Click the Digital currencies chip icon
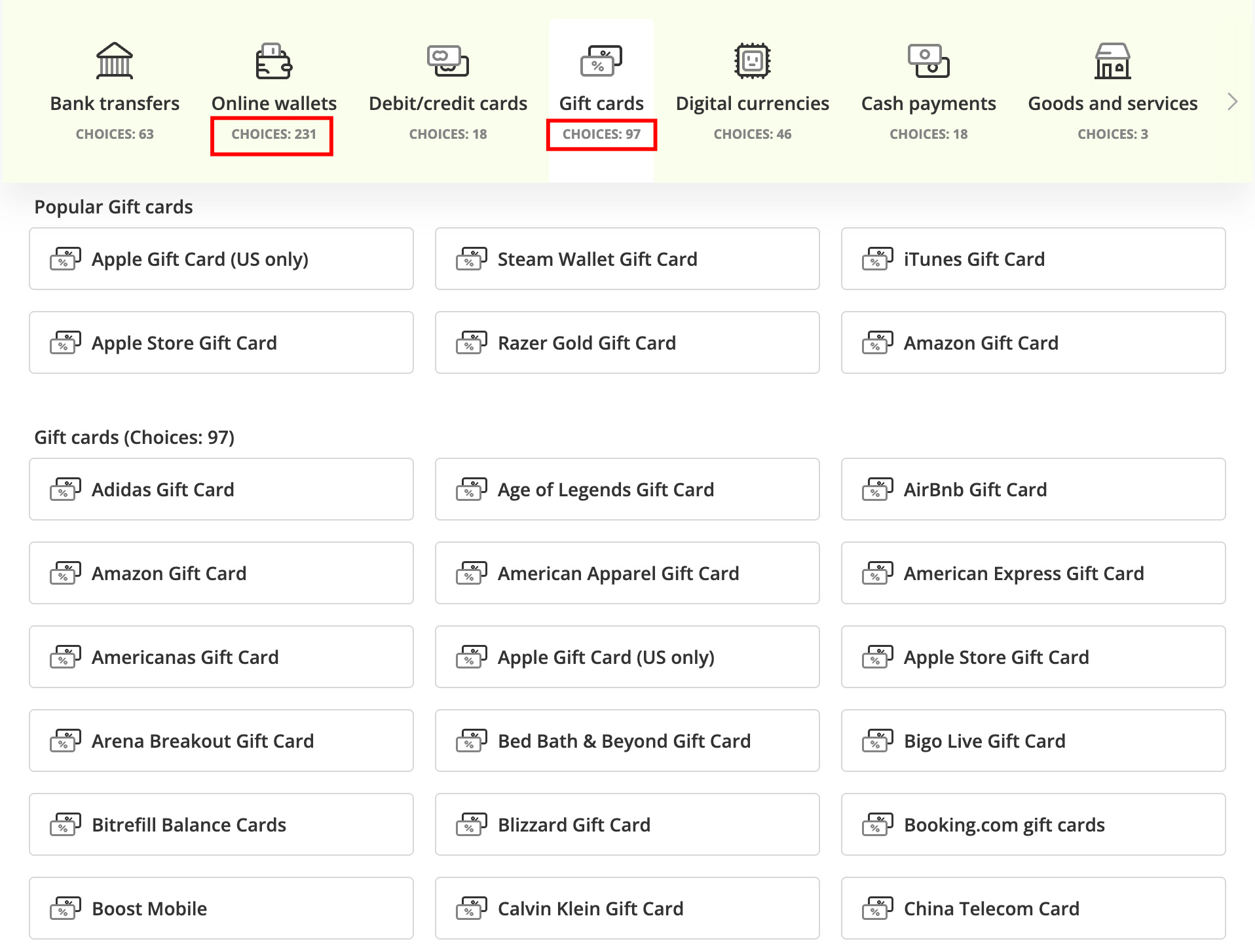The height and width of the screenshot is (952, 1255). coord(752,61)
